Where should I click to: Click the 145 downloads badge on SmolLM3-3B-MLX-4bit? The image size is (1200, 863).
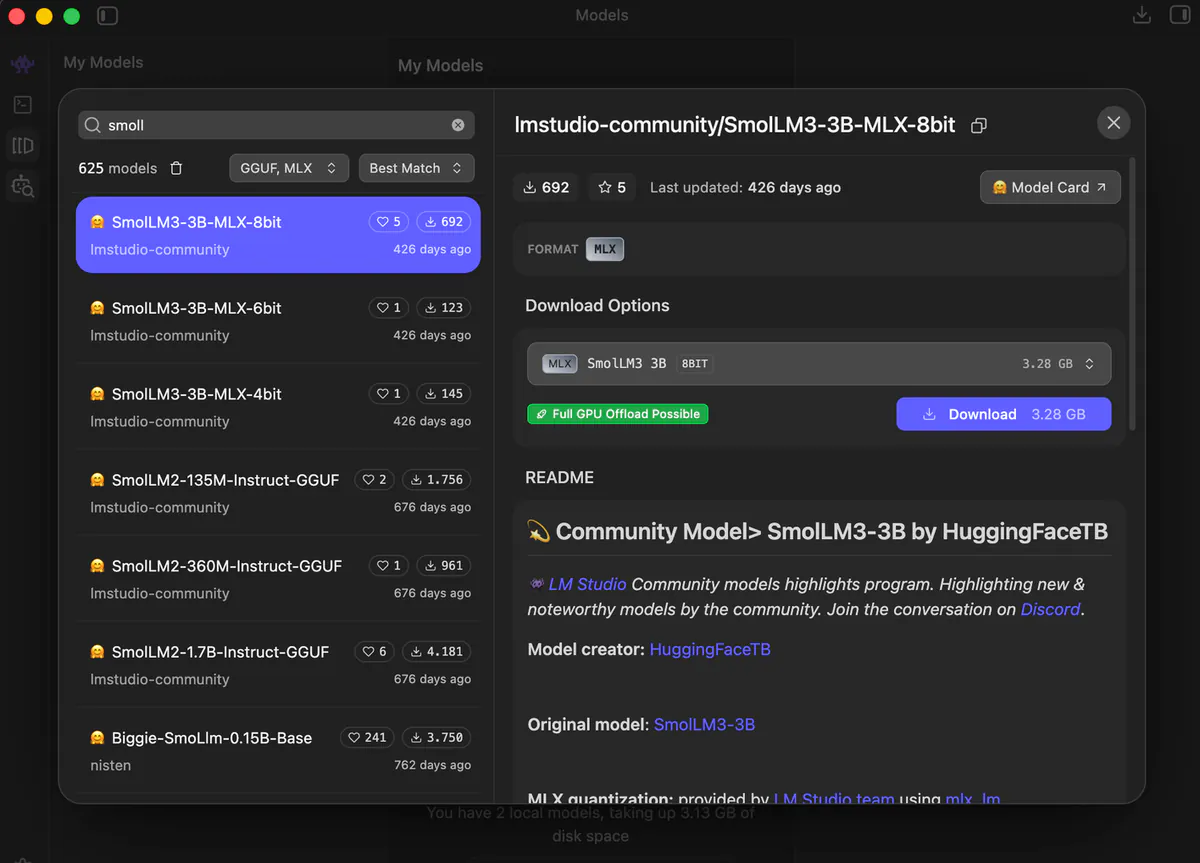443,394
